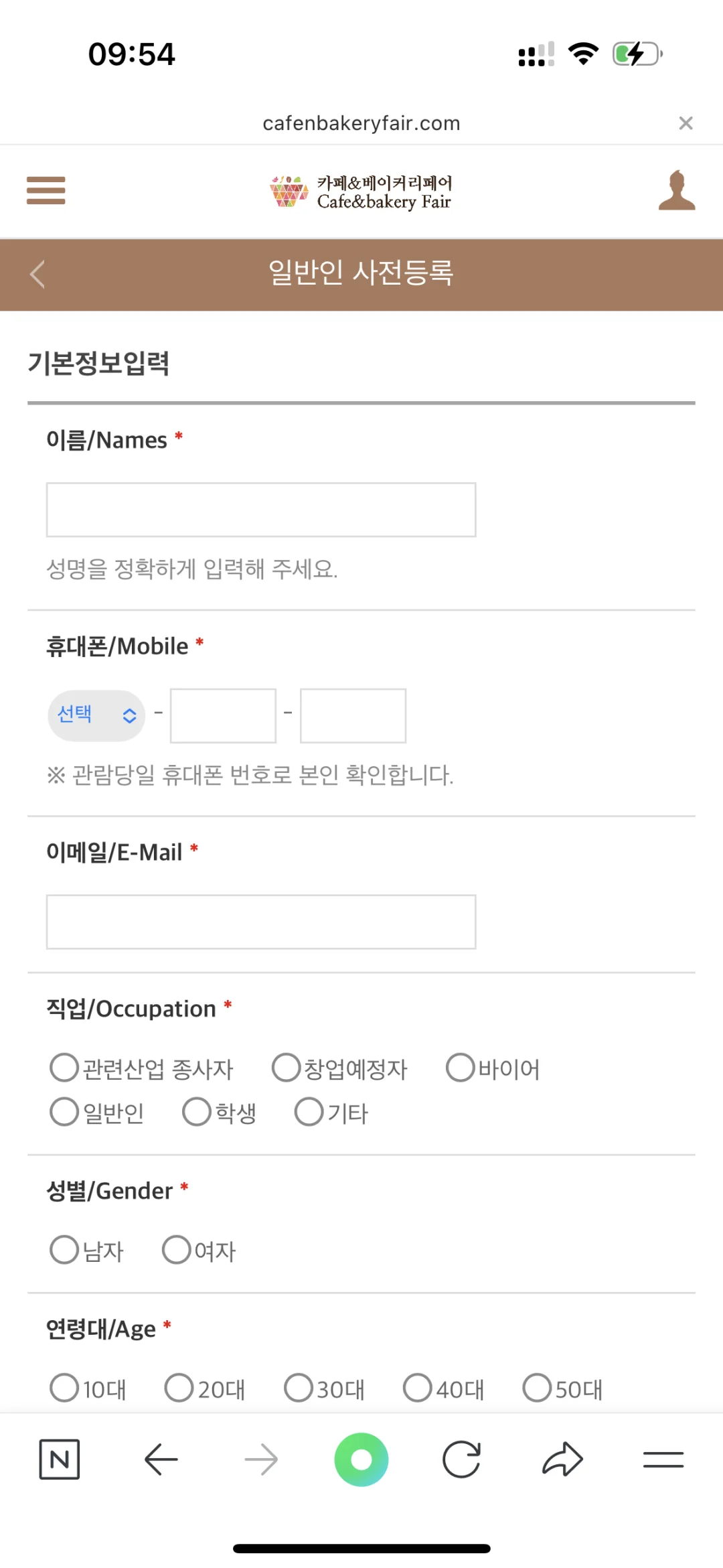Image resolution: width=723 pixels, height=1568 pixels.
Task: Select 여자 gender option
Action: (177, 1250)
